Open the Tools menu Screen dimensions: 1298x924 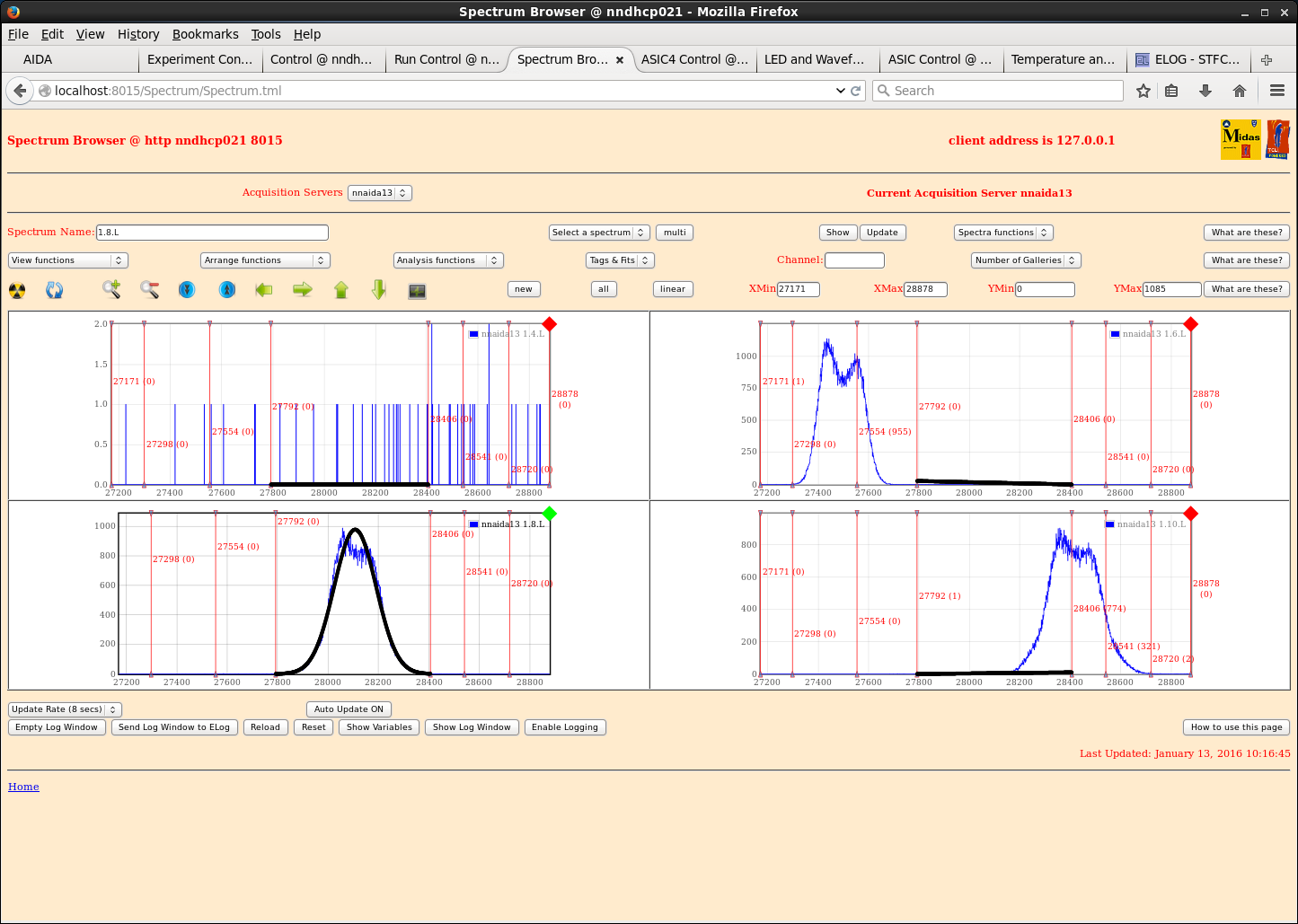click(x=266, y=34)
